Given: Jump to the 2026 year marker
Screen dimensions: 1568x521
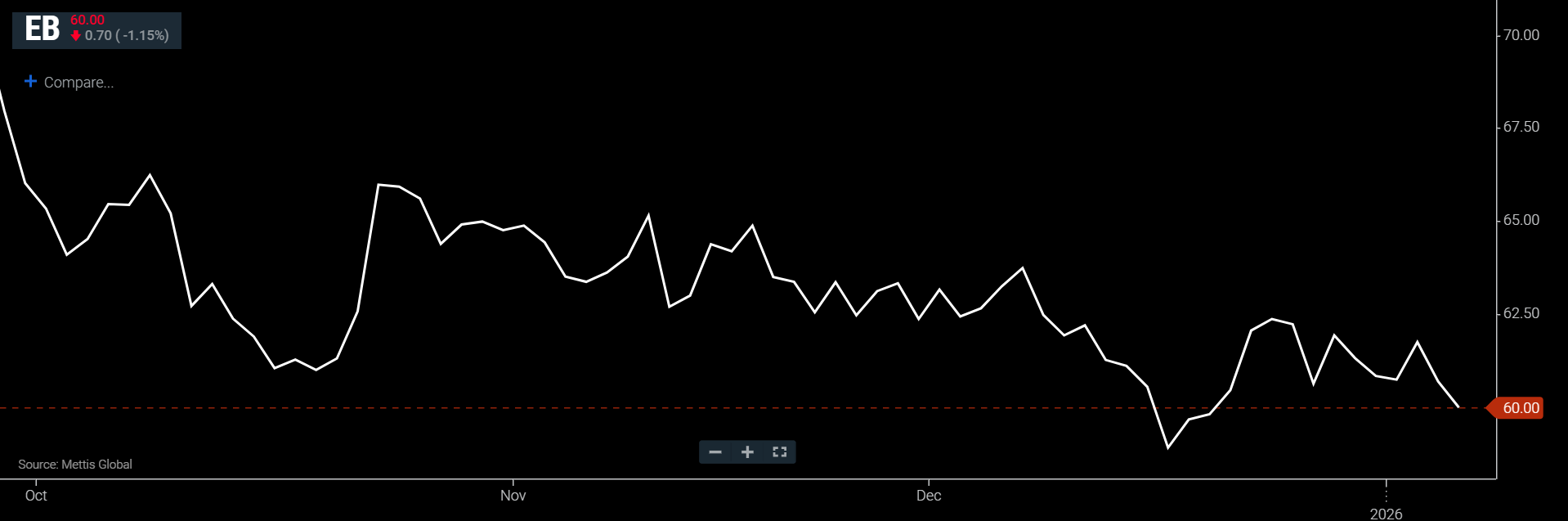Looking at the screenshot, I should (x=1386, y=513).
